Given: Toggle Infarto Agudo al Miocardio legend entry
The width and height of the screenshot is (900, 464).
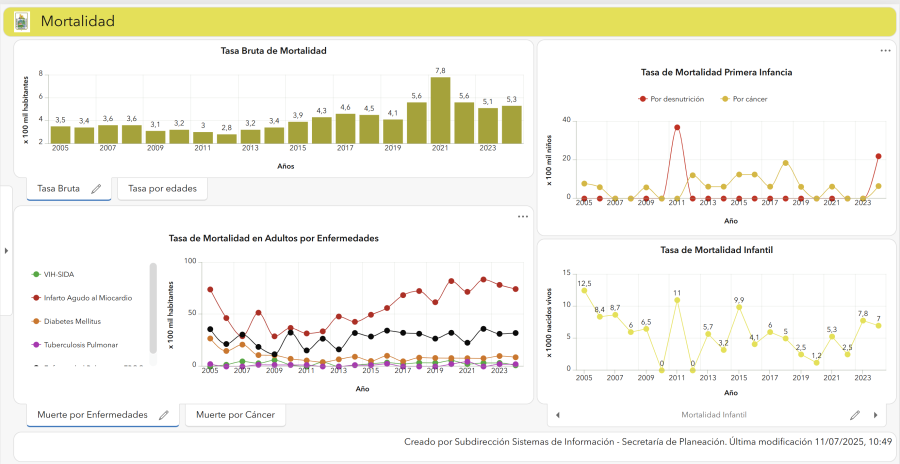Looking at the screenshot, I should pyautogui.click(x=82, y=298).
